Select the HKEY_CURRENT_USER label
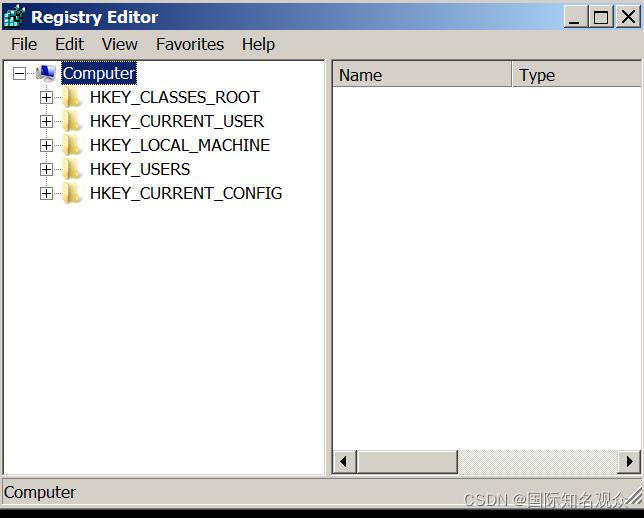 tap(177, 122)
